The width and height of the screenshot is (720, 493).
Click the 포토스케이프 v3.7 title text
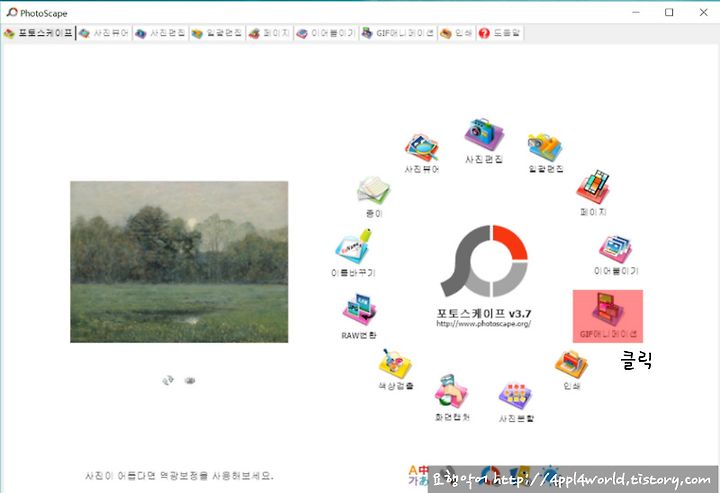pos(484,314)
